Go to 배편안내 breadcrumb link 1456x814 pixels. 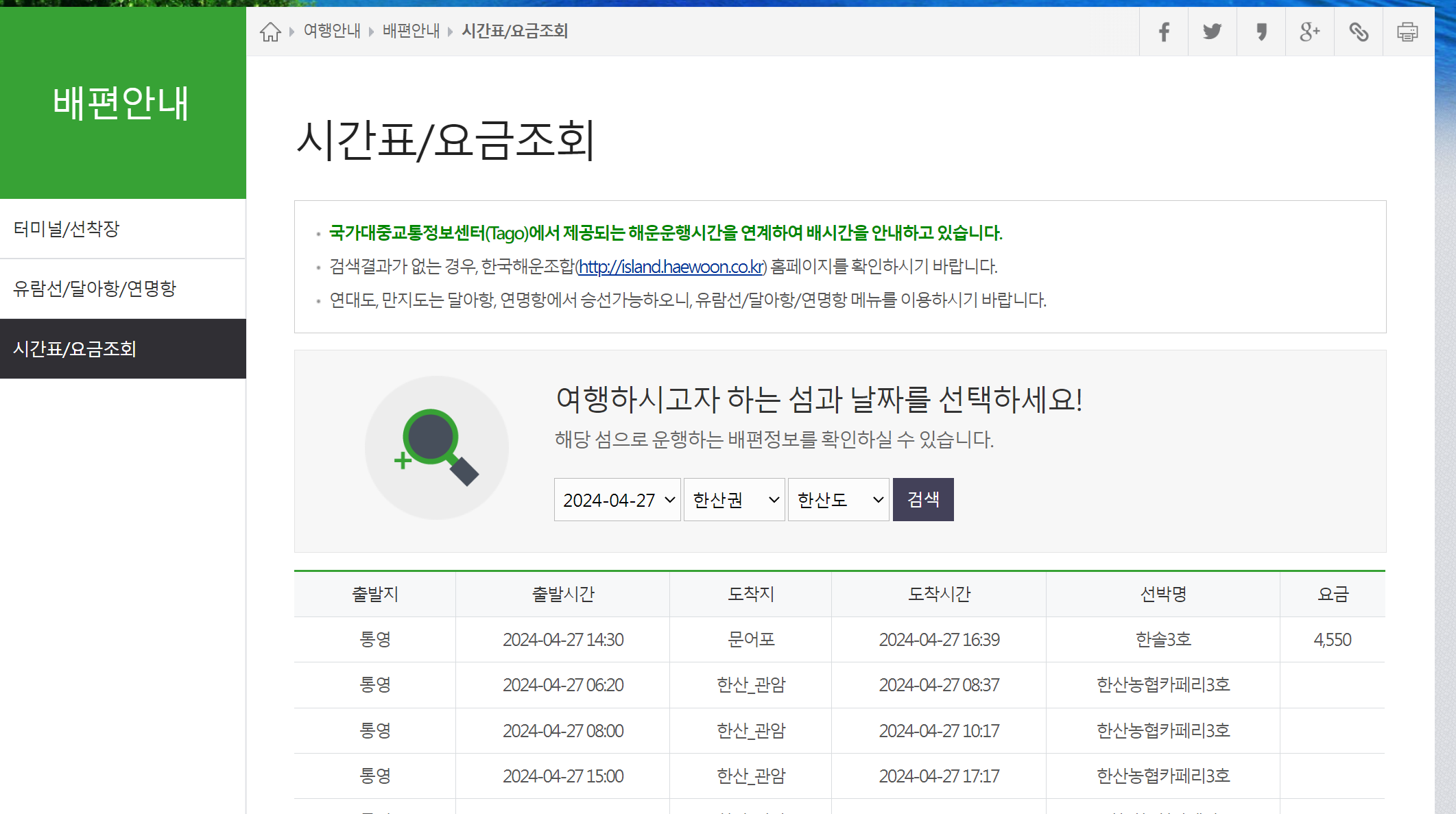click(x=411, y=31)
